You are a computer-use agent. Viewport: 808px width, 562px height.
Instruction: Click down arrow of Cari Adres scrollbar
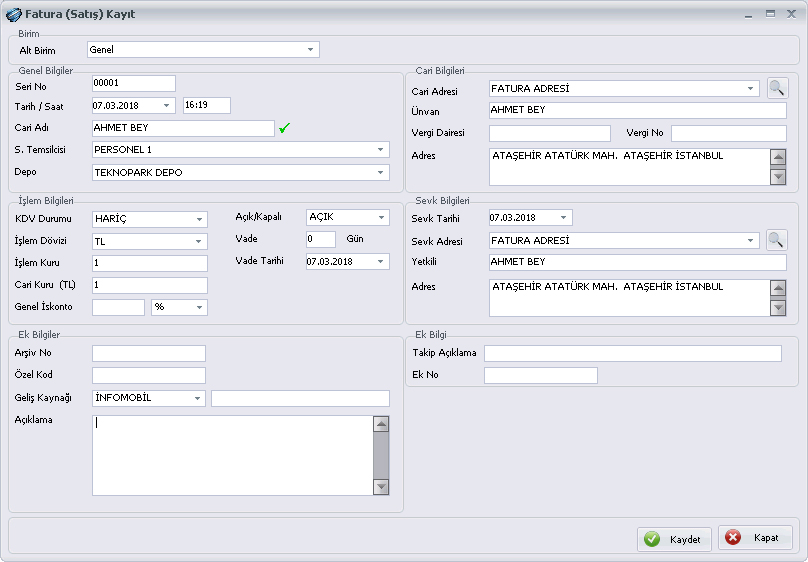(778, 177)
